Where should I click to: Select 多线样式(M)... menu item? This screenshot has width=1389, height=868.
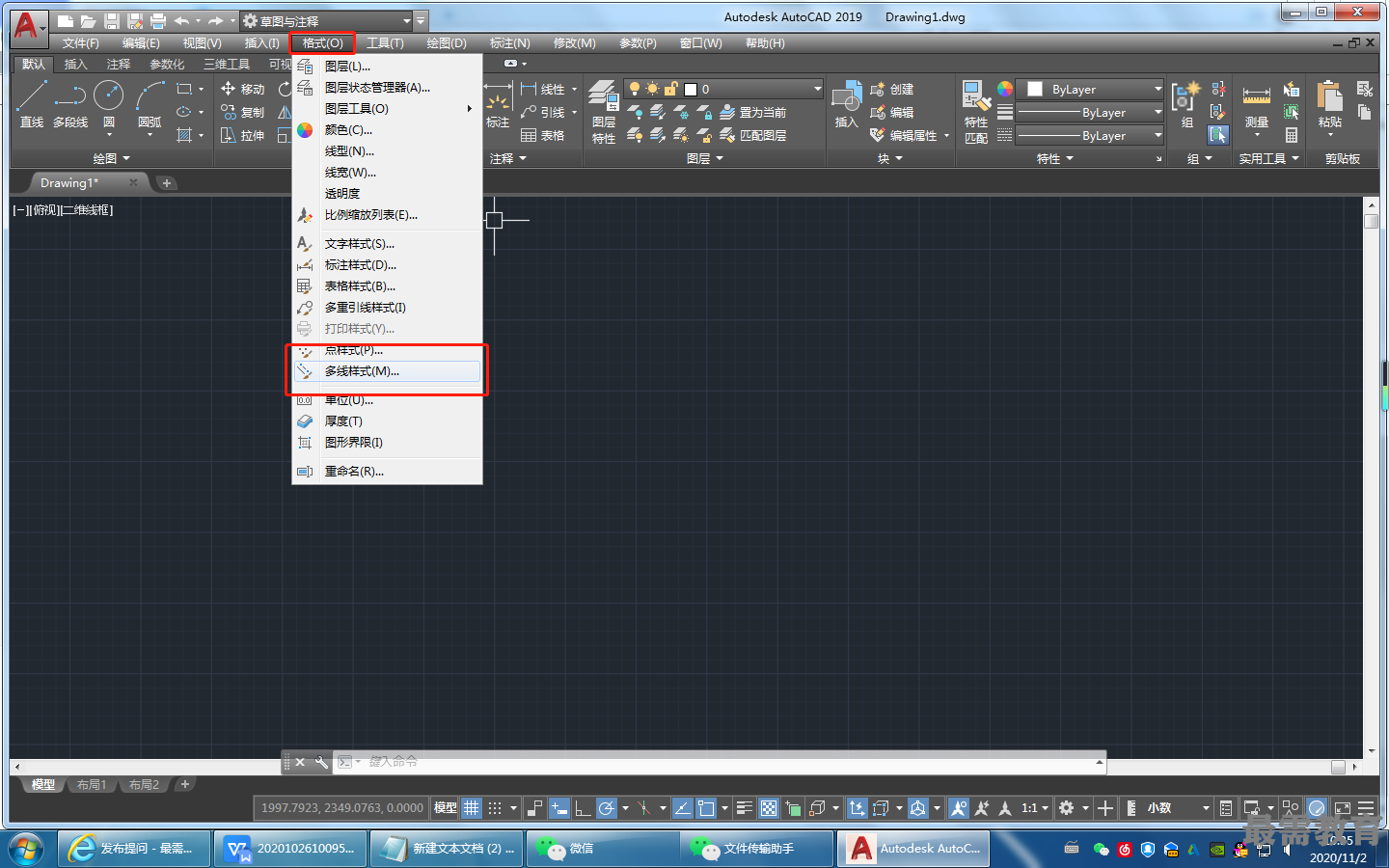[387, 371]
